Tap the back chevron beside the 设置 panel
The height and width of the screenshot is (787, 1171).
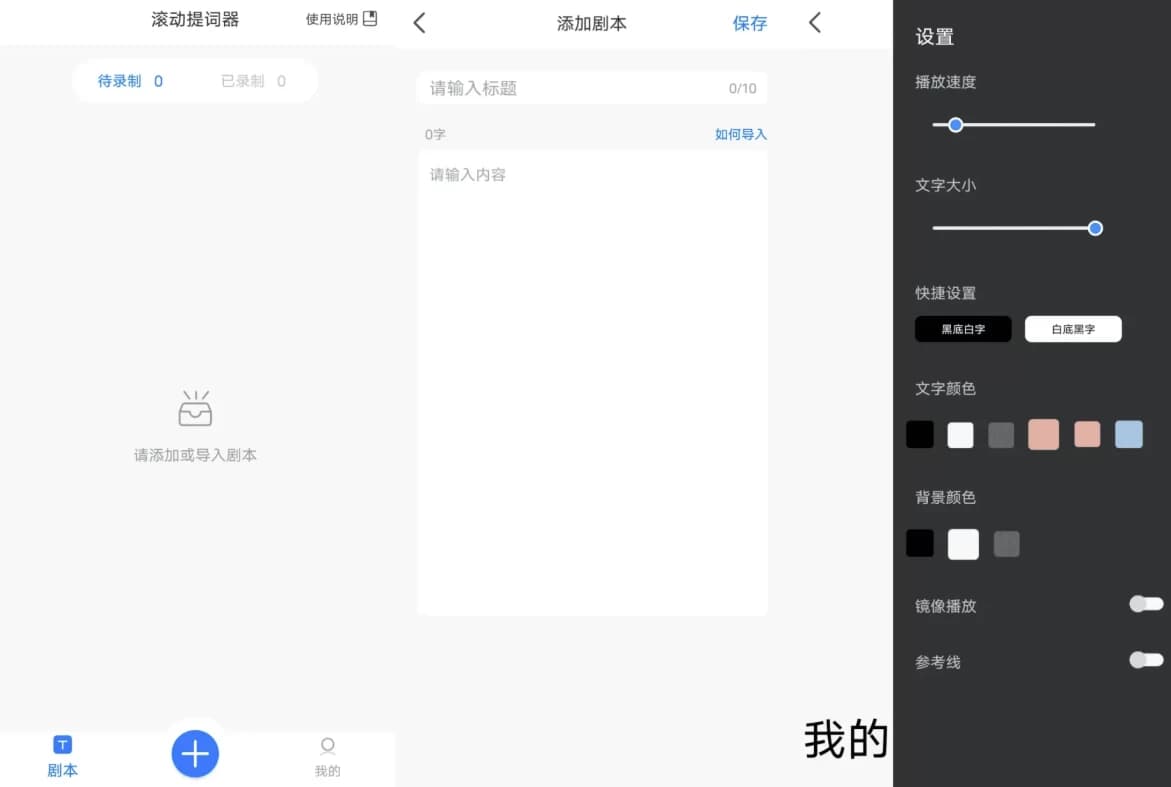tap(815, 21)
